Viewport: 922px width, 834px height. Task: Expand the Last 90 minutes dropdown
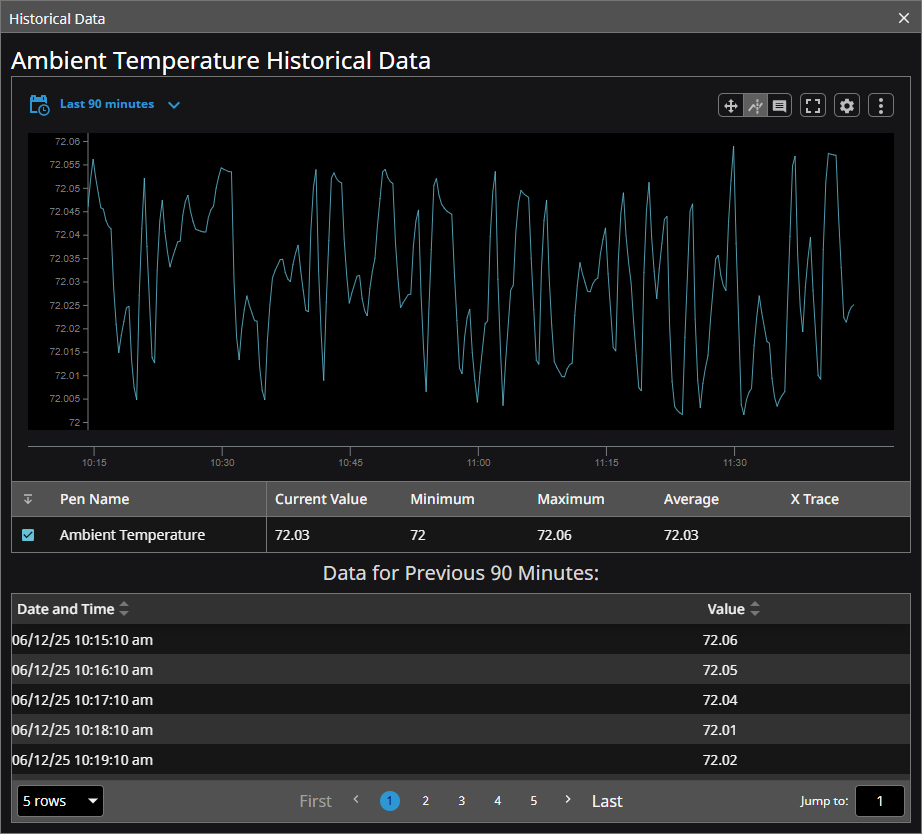pyautogui.click(x=174, y=104)
